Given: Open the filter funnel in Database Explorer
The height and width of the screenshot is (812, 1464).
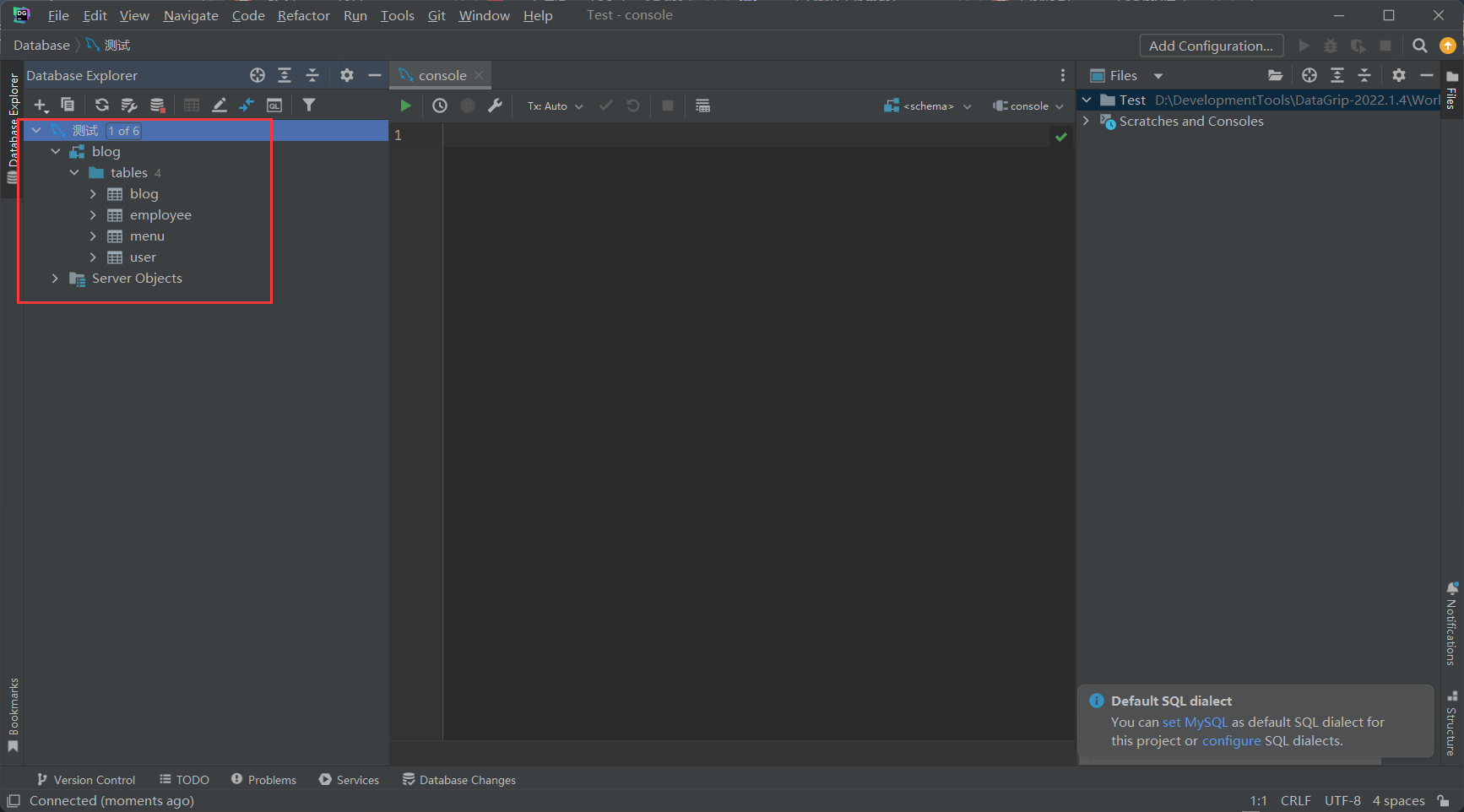Looking at the screenshot, I should [x=309, y=105].
